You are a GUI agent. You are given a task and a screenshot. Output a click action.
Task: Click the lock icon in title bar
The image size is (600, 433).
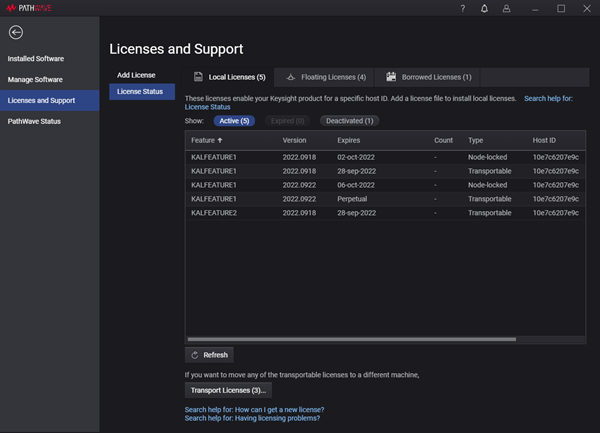[507, 9]
